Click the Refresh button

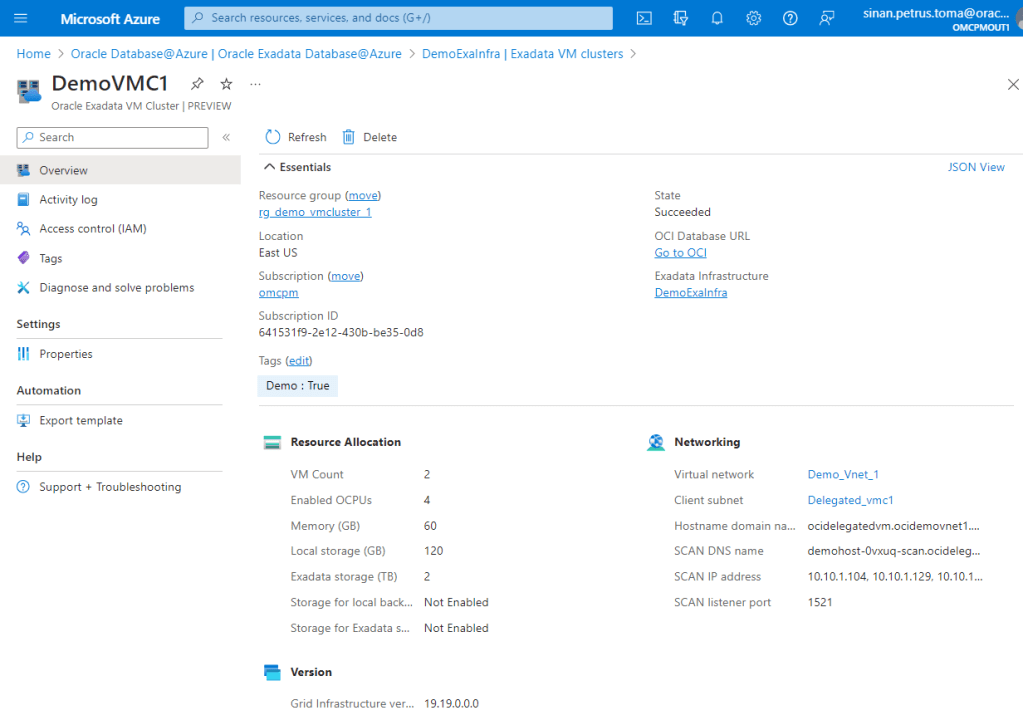click(x=296, y=137)
